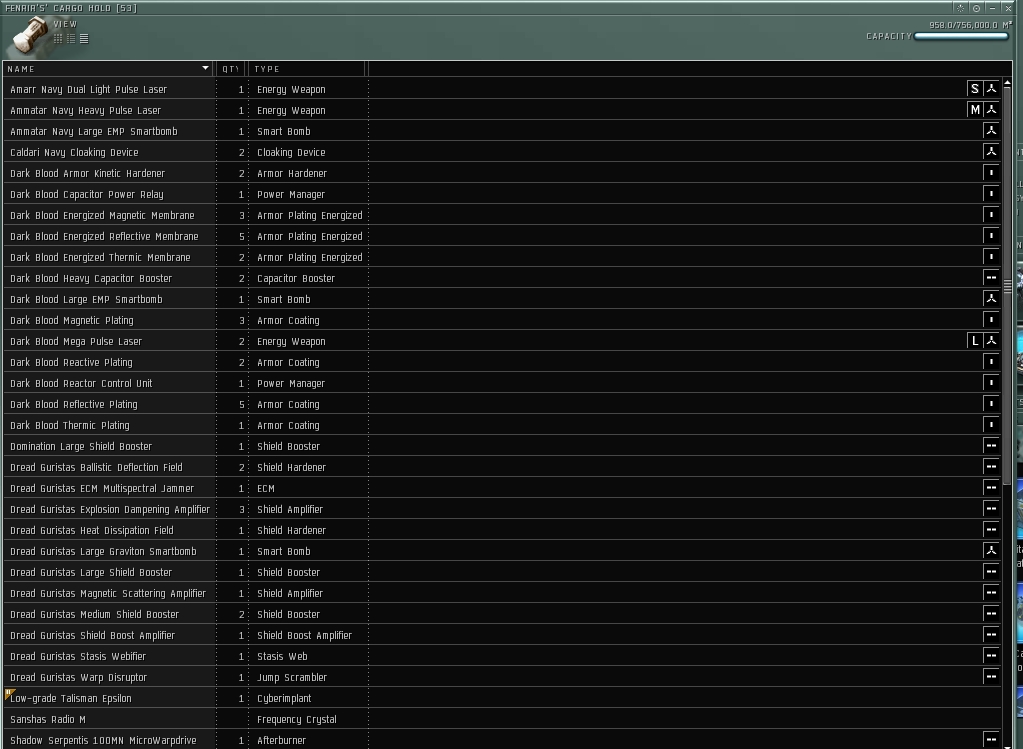Open the sort arrow on the Name column

(206, 68)
